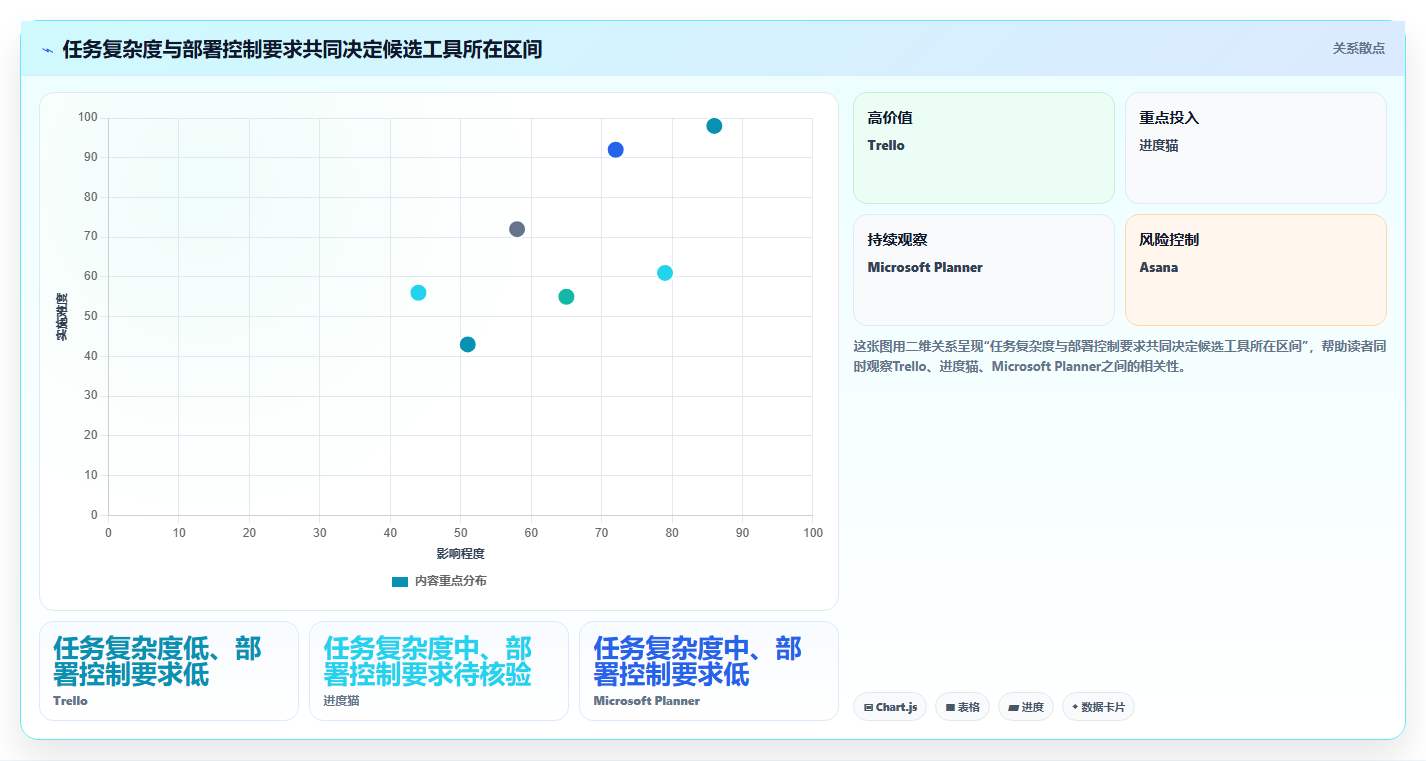Click the 进度猫 label under the cyan heading
The image size is (1426, 761).
341,701
